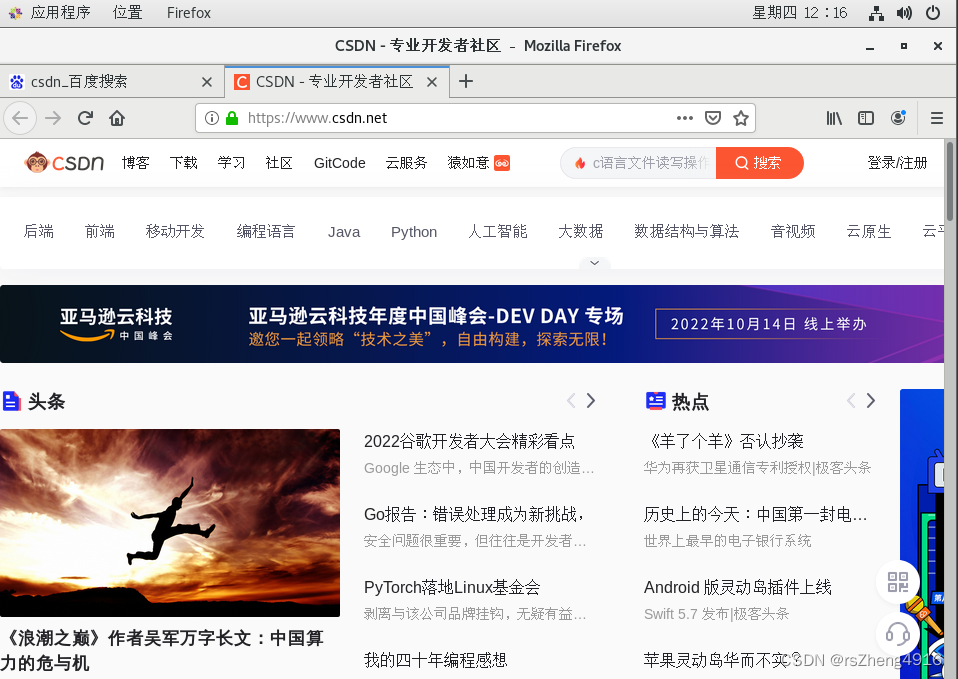
Task: Select the 人工智能 category
Action: pyautogui.click(x=497, y=232)
